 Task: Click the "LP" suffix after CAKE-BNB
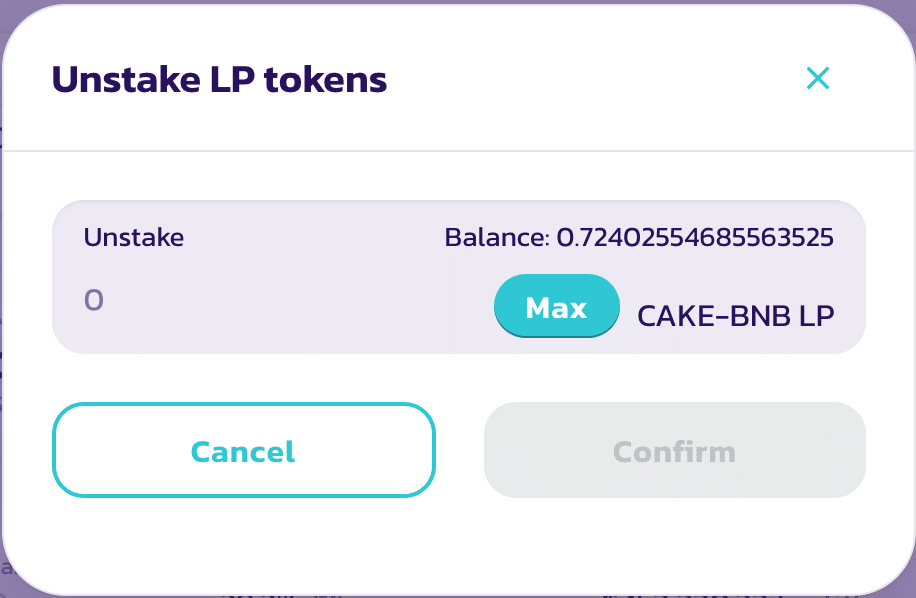coord(817,316)
